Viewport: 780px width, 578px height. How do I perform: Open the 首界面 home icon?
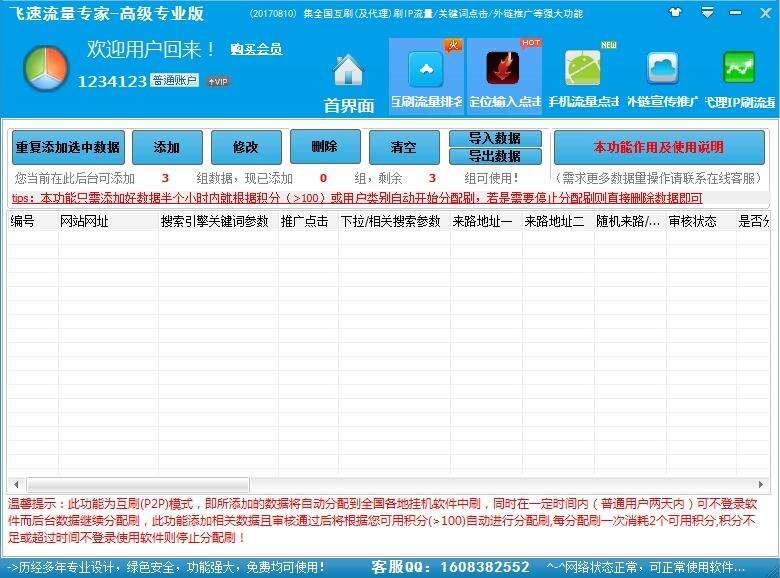(x=348, y=70)
